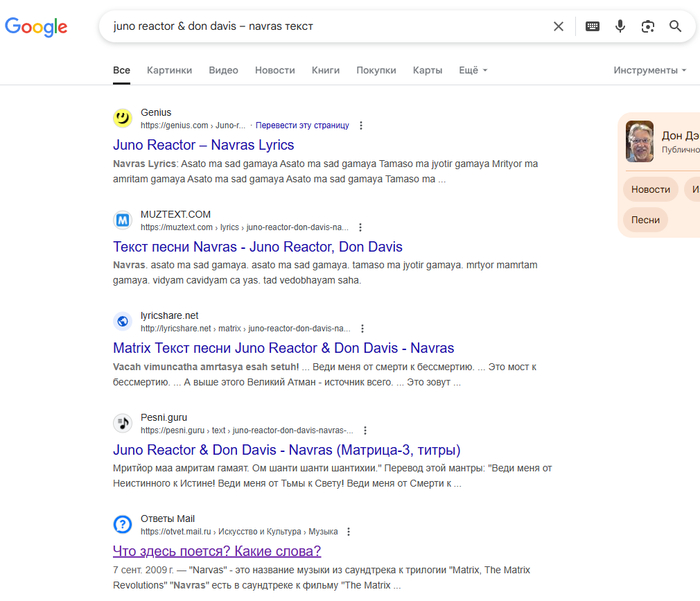
Task: Start voice search with microphone icon
Action: (x=620, y=26)
